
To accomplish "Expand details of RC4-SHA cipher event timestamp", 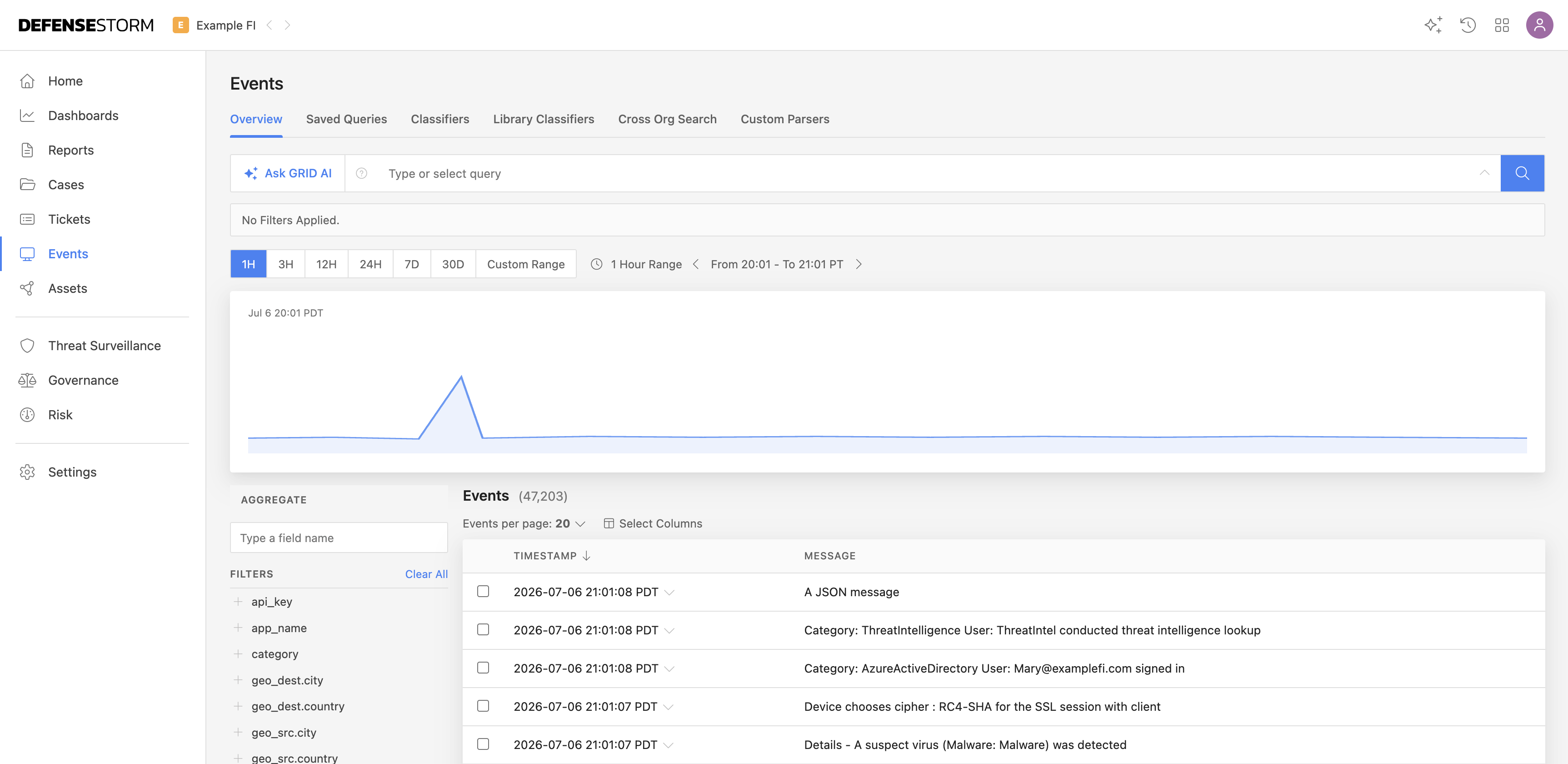I will [x=669, y=707].
